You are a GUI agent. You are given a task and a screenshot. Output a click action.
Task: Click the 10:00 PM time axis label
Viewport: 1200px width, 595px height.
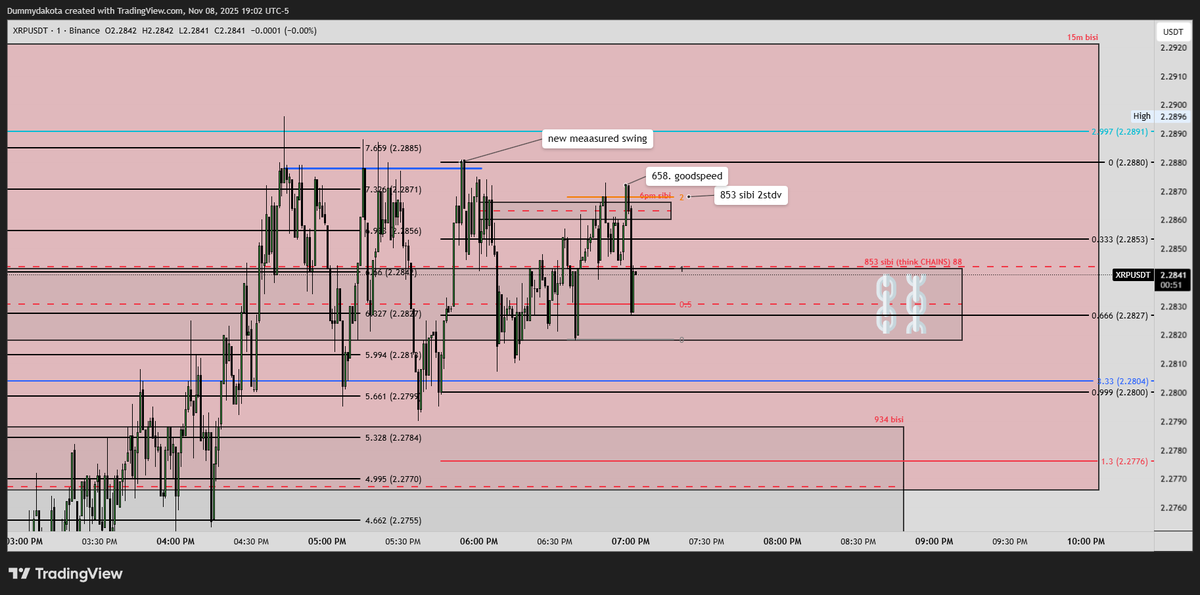pyautogui.click(x=1085, y=541)
